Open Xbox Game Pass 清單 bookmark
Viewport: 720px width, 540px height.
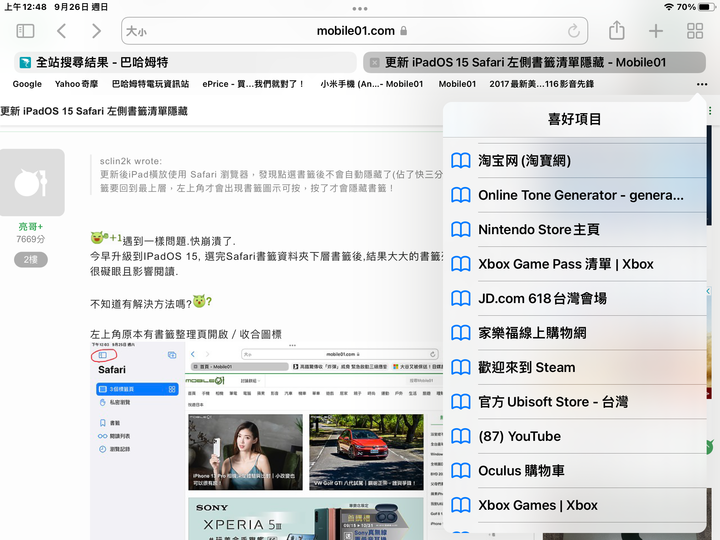[x=575, y=264]
